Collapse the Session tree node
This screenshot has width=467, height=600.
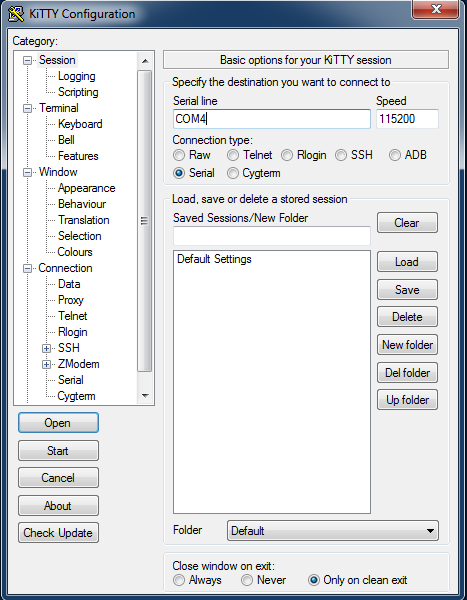pyautogui.click(x=27, y=60)
